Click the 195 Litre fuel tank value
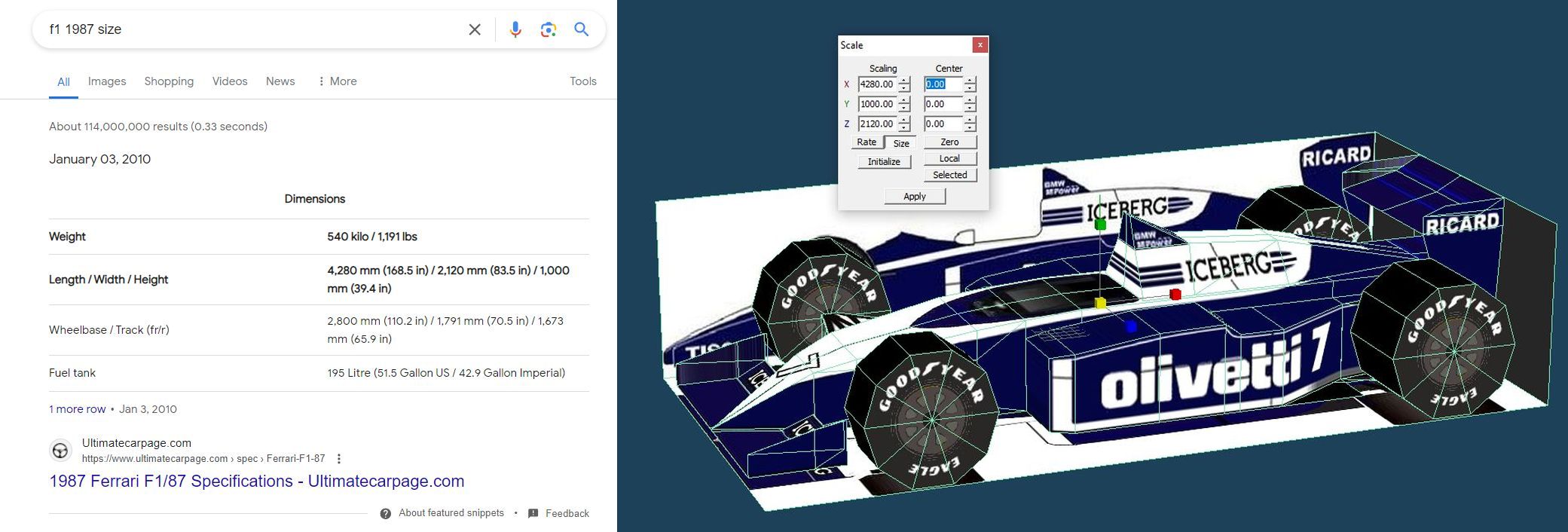Image resolution: width=1568 pixels, height=532 pixels. [446, 373]
